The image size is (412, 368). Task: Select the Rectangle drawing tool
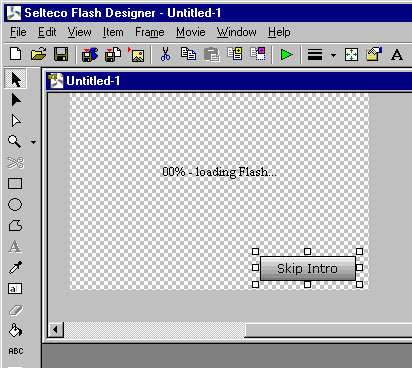coord(15,184)
